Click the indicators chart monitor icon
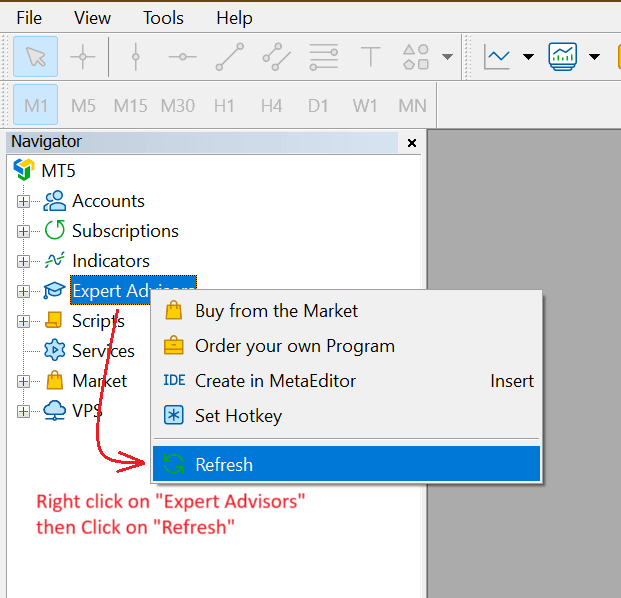The image size is (621, 598). pyautogui.click(x=562, y=57)
